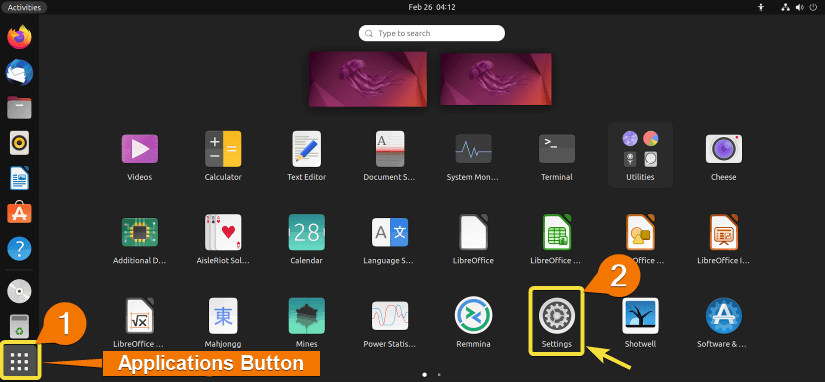Launch the Mahjongg game

click(x=223, y=316)
